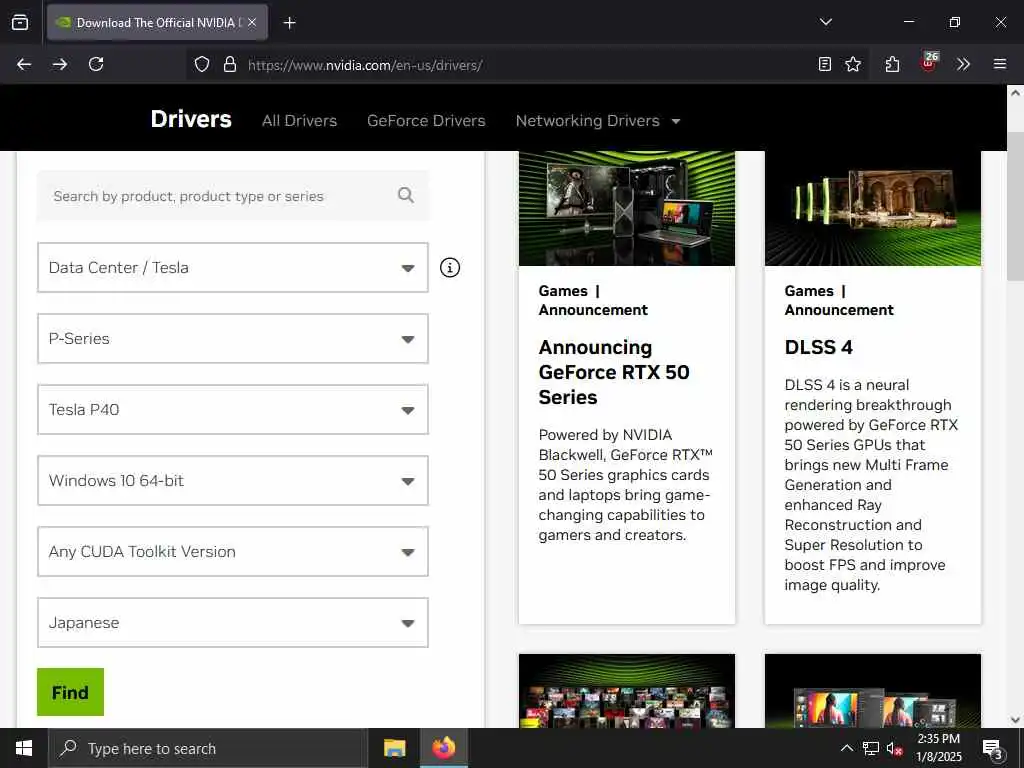Viewport: 1024px width, 768px height.
Task: Click the magnifier search icon
Action: pyautogui.click(x=406, y=195)
